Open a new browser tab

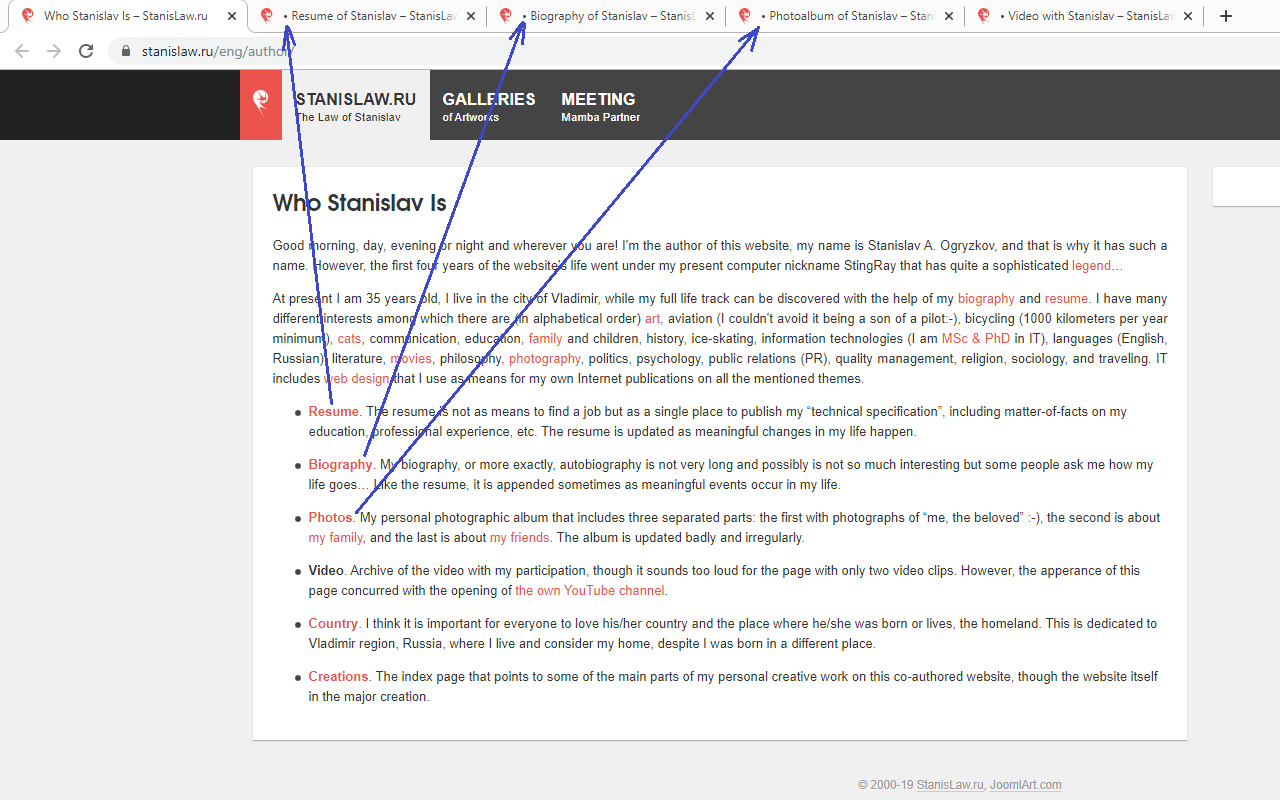pos(1226,16)
